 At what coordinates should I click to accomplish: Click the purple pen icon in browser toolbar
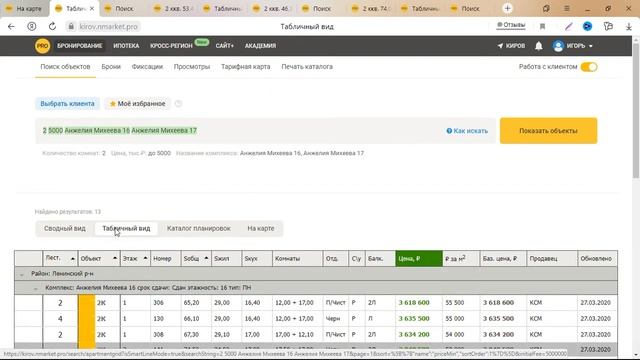(568, 27)
